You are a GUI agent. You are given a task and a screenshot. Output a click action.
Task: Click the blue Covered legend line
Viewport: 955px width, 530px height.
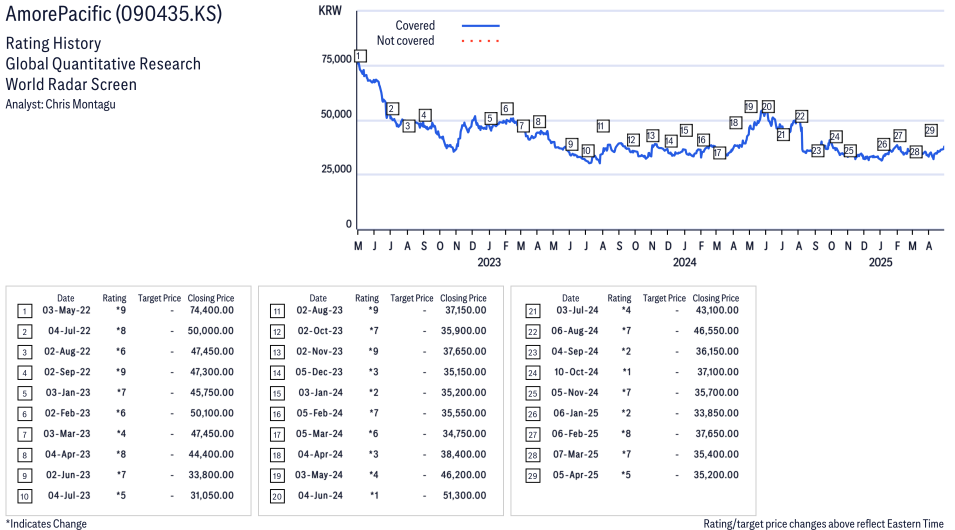(481, 26)
